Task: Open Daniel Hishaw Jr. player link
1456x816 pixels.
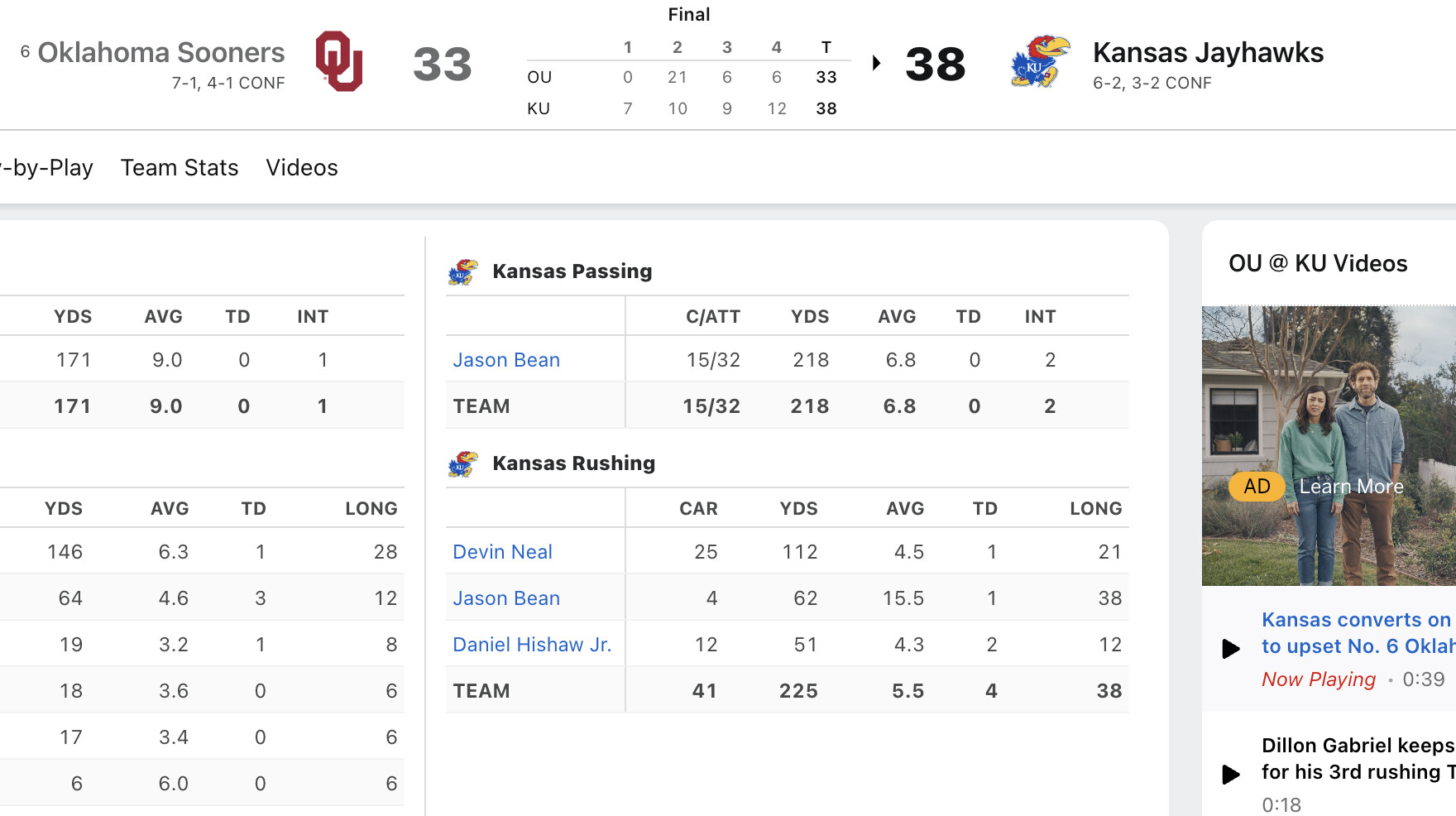Action: [532, 645]
